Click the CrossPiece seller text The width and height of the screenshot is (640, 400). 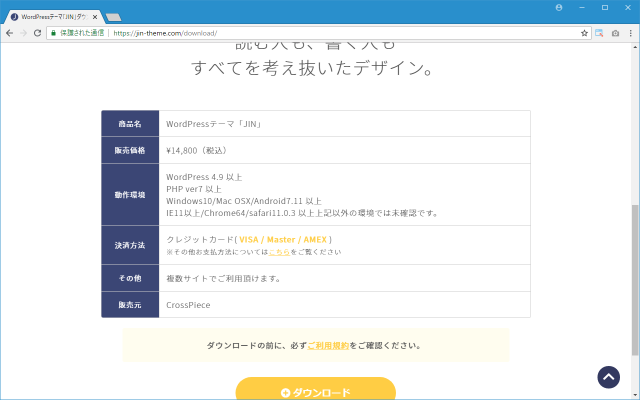tap(188, 305)
